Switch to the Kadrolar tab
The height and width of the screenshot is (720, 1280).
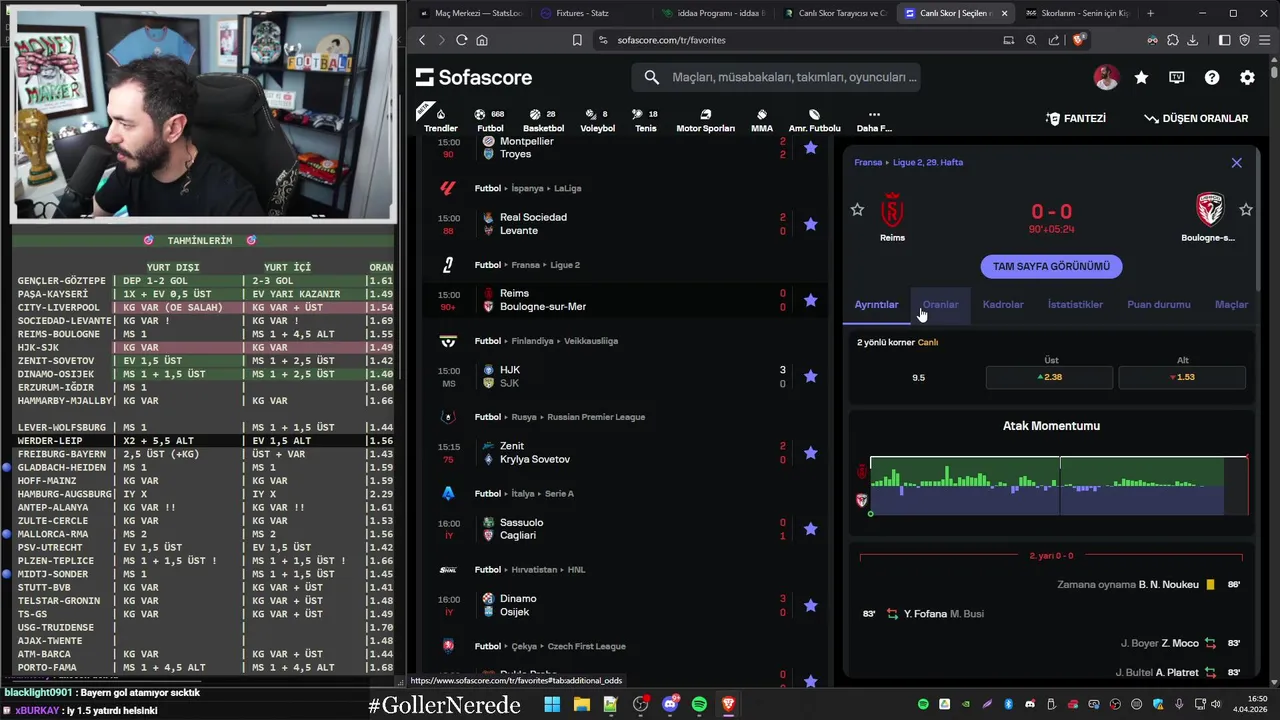pyautogui.click(x=1003, y=305)
